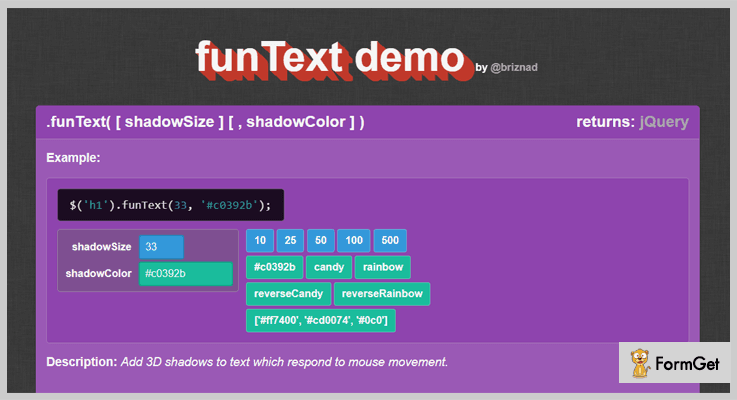This screenshot has width=737, height=400.
Task: Choose the rainbow shadow color preset
Action: coord(383,267)
